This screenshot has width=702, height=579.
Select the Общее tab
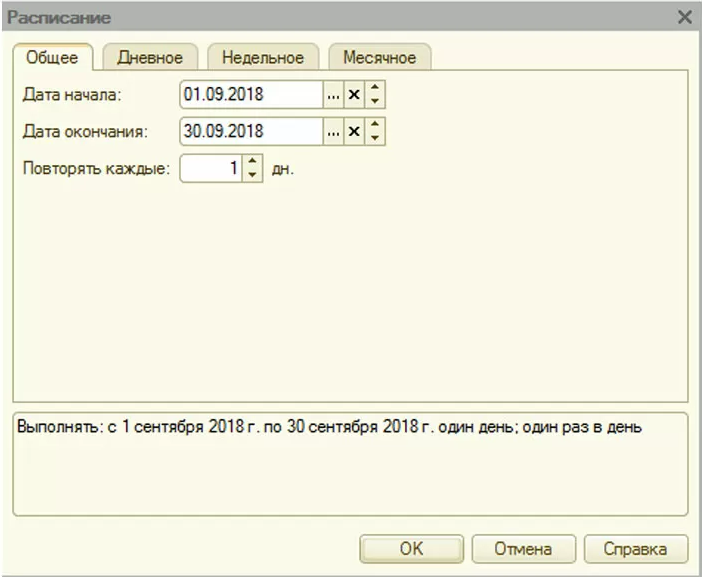click(x=52, y=57)
